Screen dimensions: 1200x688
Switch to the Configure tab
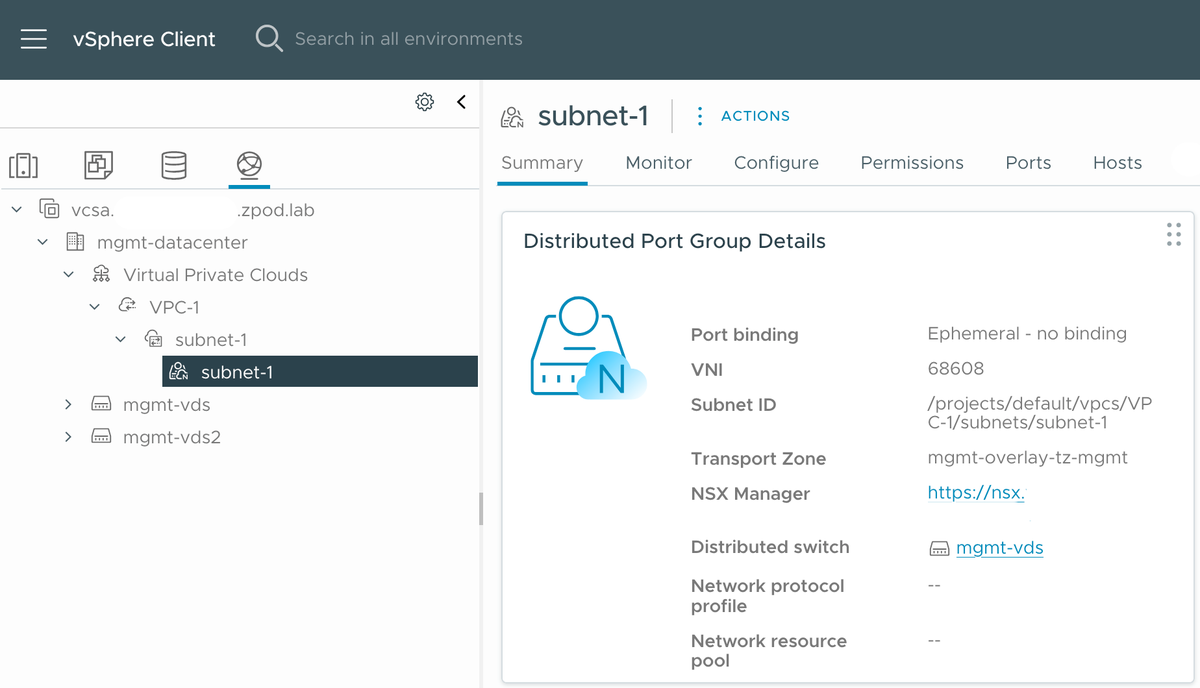[776, 163]
